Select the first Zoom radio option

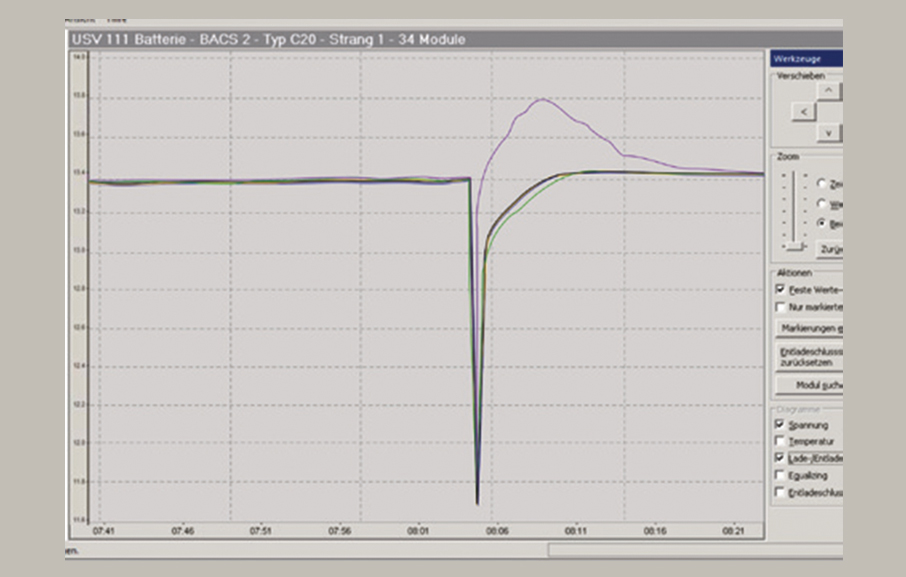click(x=822, y=184)
